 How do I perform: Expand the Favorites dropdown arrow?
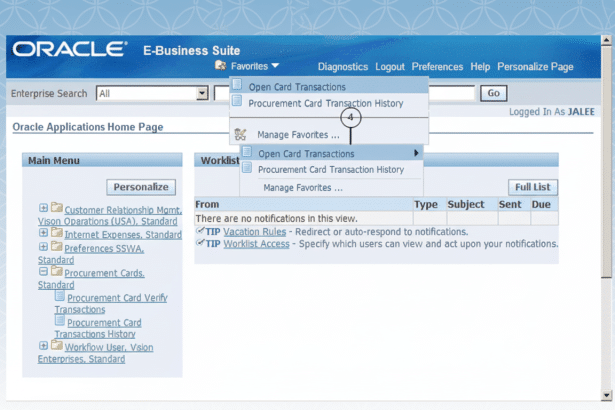(x=275, y=66)
